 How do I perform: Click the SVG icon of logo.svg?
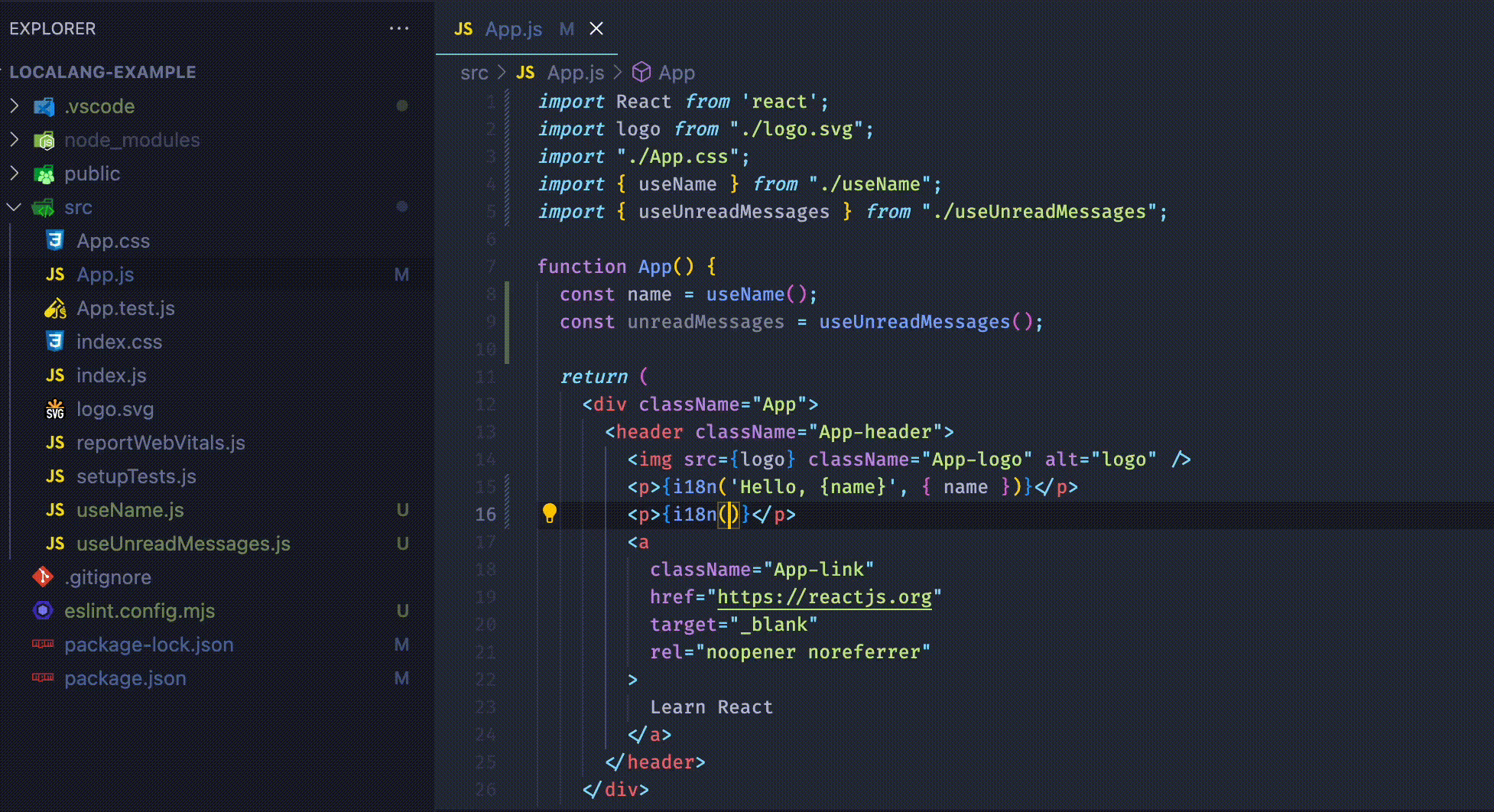coord(55,409)
